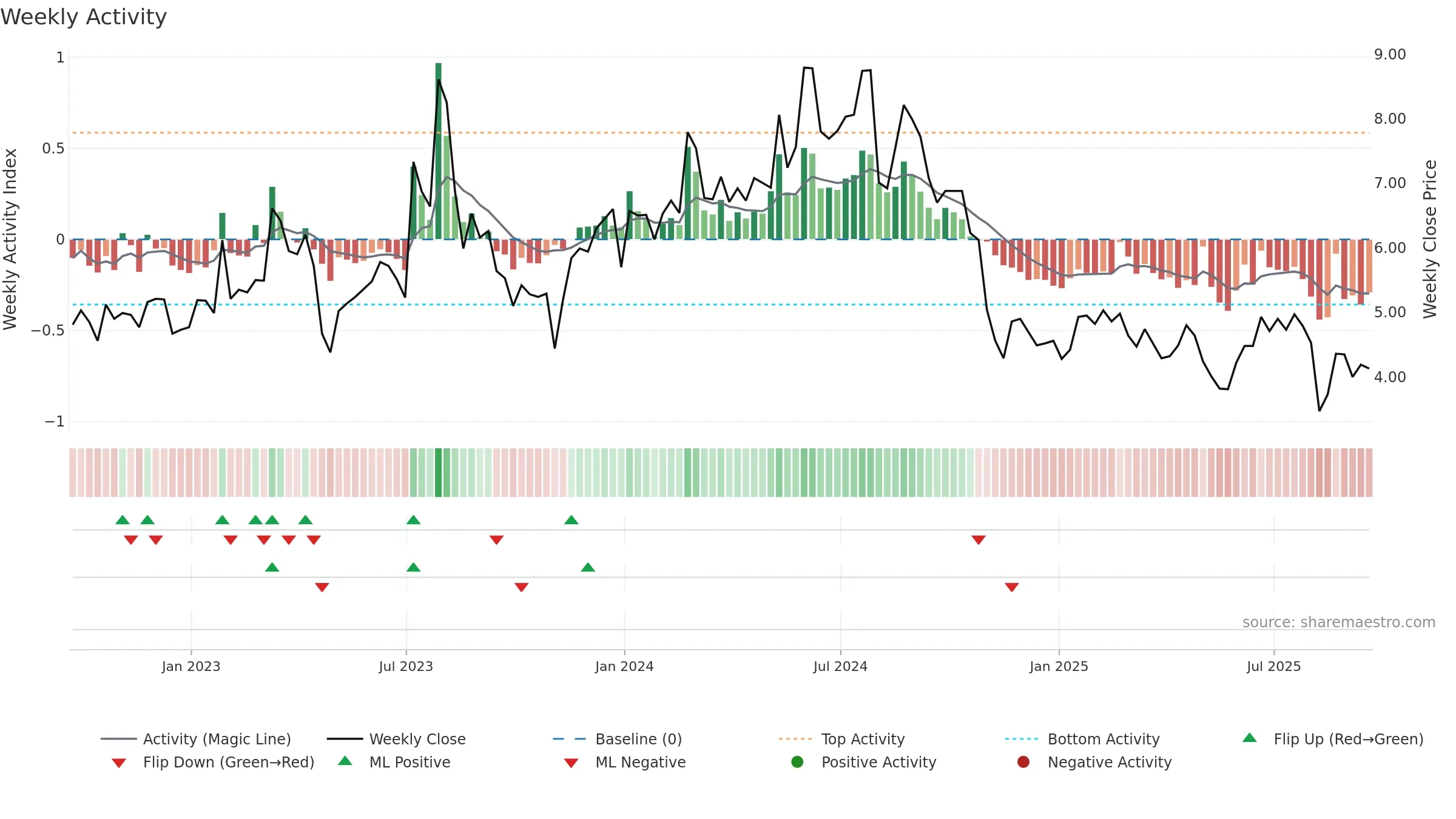Viewport: 1456px width, 819px height.
Task: Toggle the Bottom Activity legend entry
Action: click(1082, 739)
